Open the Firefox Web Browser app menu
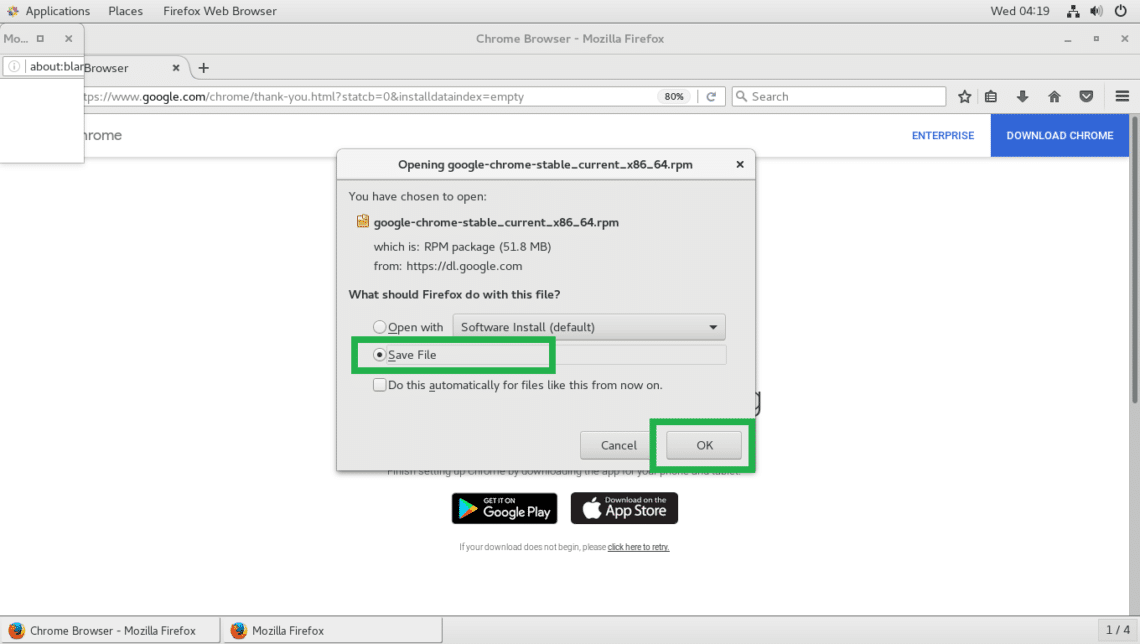 220,11
